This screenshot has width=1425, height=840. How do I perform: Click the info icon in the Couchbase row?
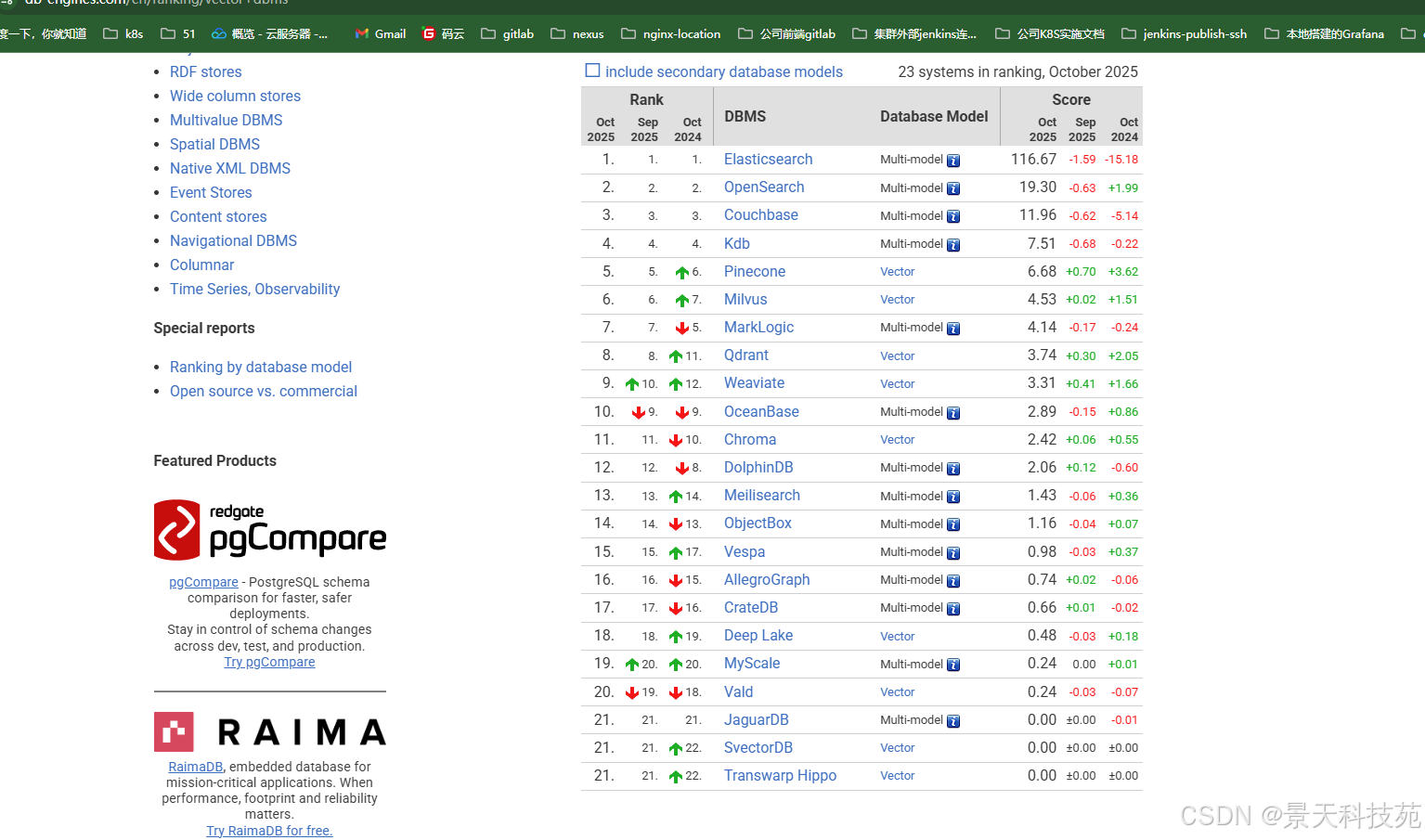[x=953, y=216]
